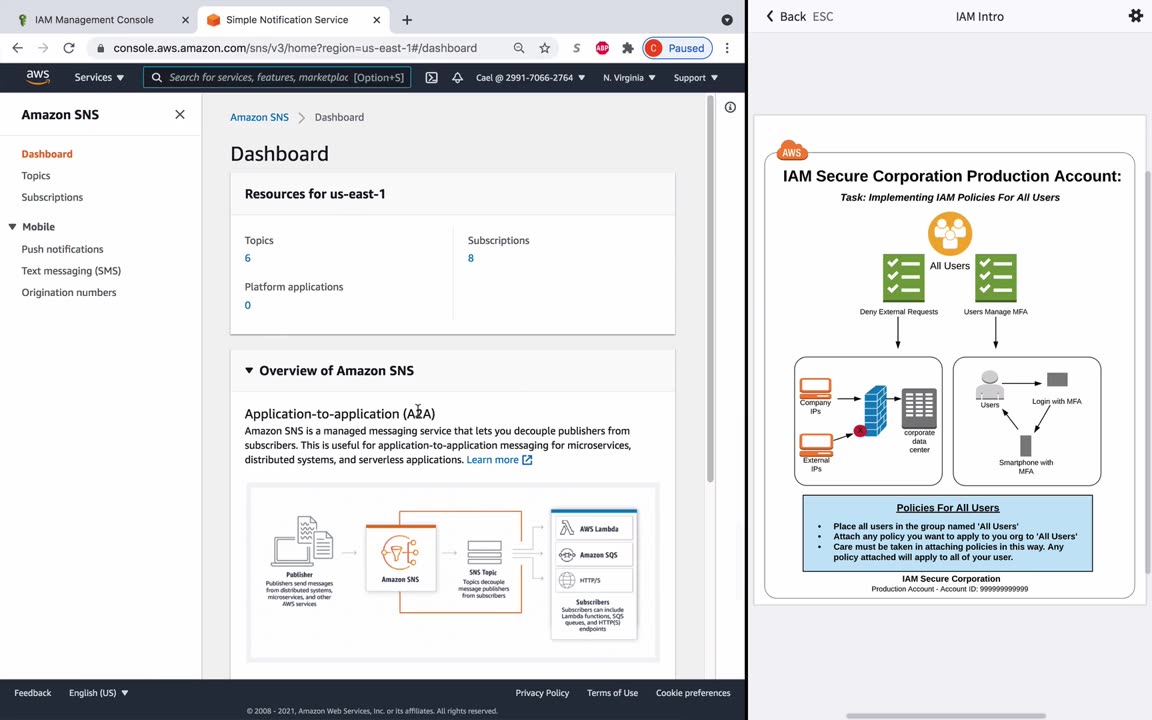This screenshot has width=1152, height=720.
Task: Close the Amazon SNS sidebar panel
Action: click(x=180, y=114)
